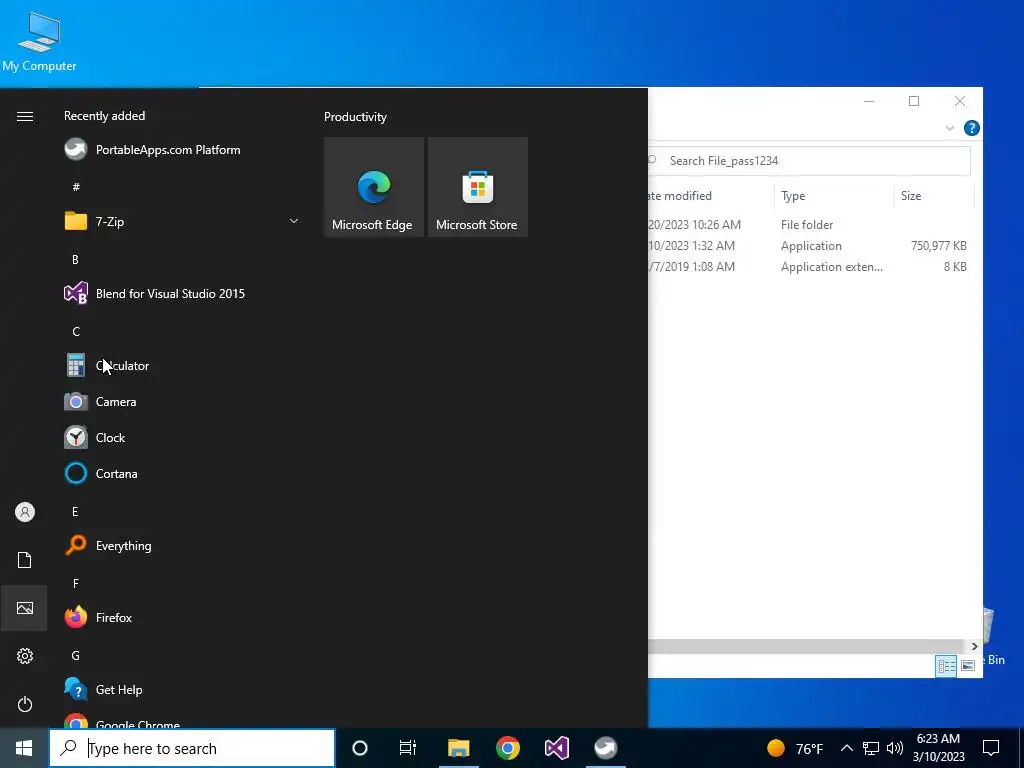Launch the Everything search app

click(x=108, y=545)
